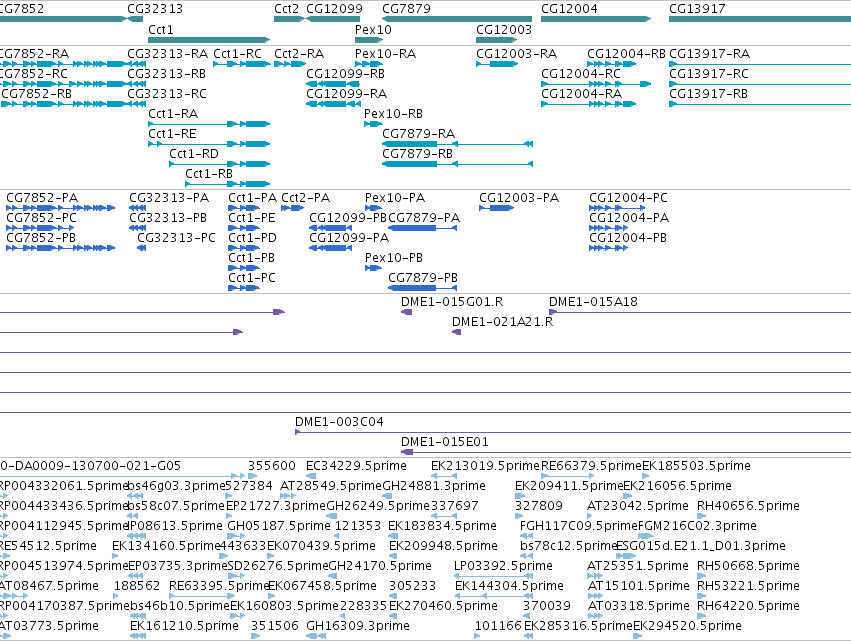The height and width of the screenshot is (641, 851).
Task: Select transcript CG7879-RB
Action: 458,164
